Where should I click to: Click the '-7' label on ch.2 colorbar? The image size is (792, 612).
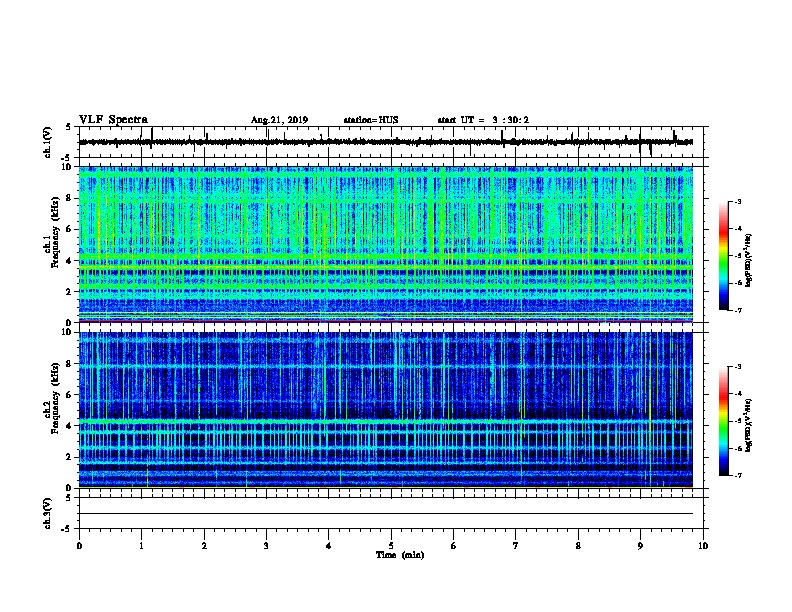coord(737,476)
